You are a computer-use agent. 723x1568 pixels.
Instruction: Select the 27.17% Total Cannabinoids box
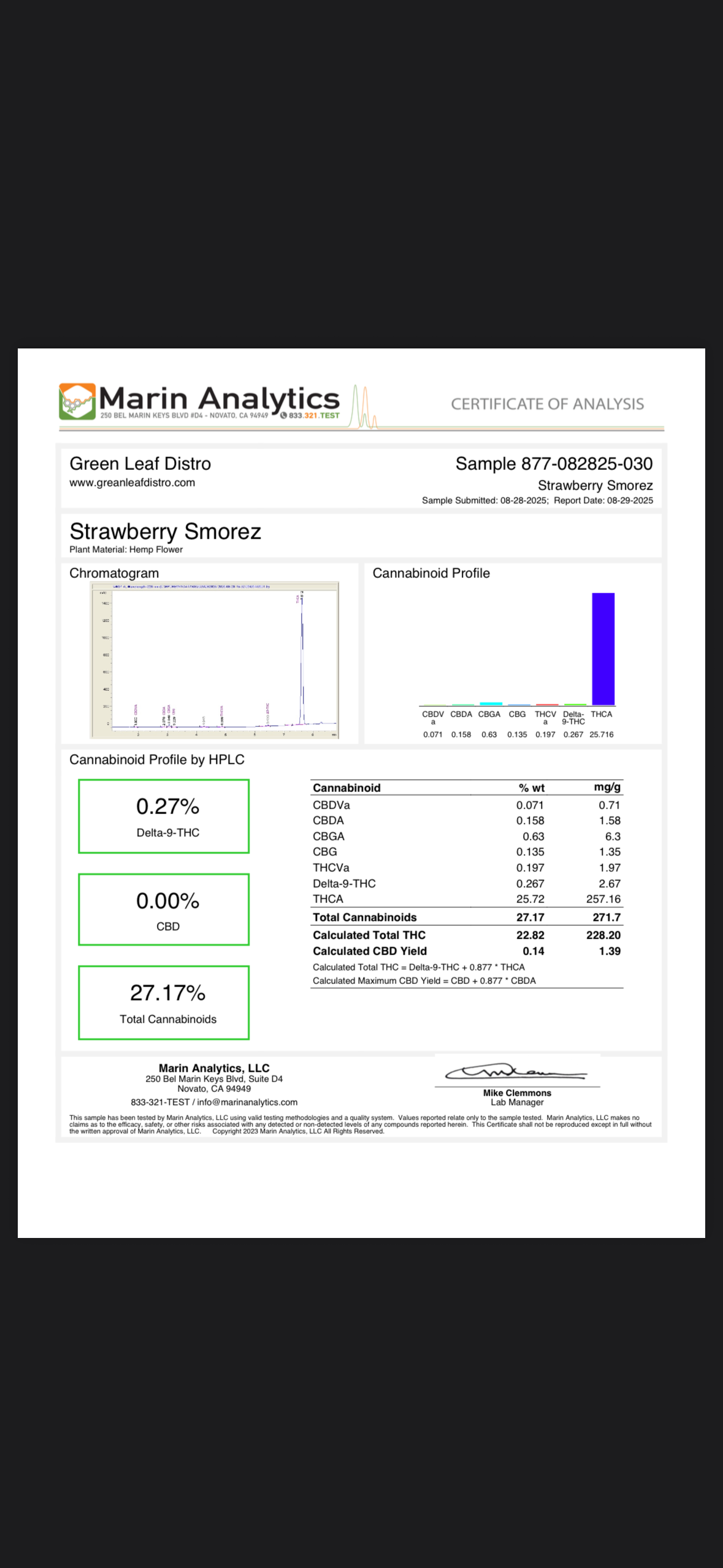pyautogui.click(x=164, y=1003)
